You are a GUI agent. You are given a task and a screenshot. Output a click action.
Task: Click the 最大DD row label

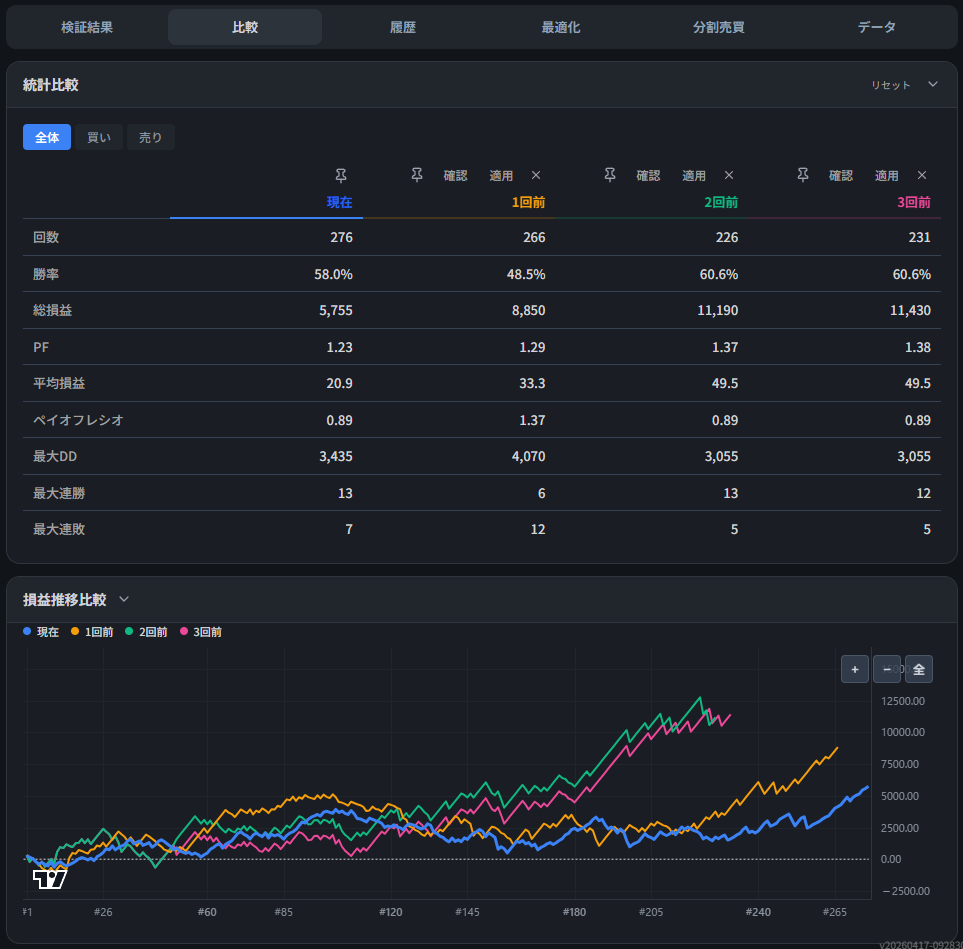pos(55,456)
